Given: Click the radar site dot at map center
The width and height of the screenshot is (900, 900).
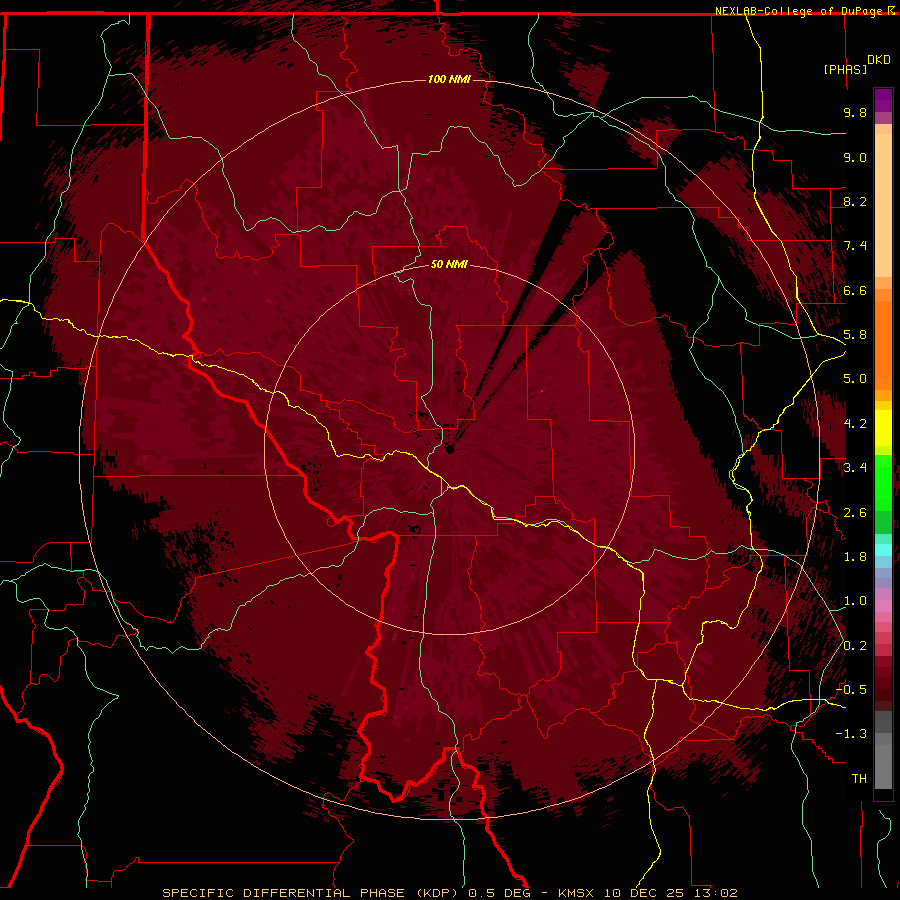Looking at the screenshot, I should tap(450, 449).
